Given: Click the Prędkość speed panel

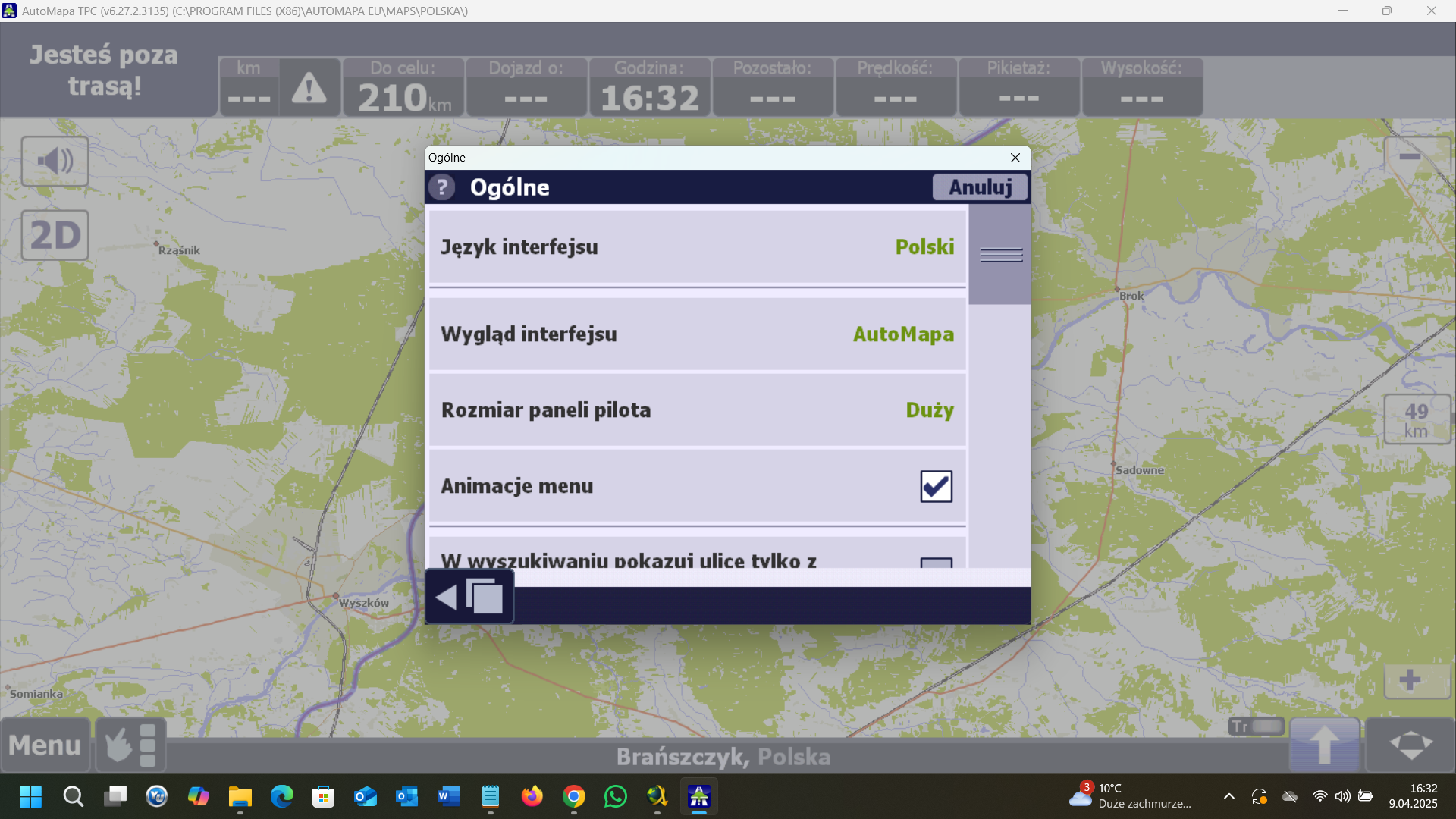Looking at the screenshot, I should coord(896,87).
